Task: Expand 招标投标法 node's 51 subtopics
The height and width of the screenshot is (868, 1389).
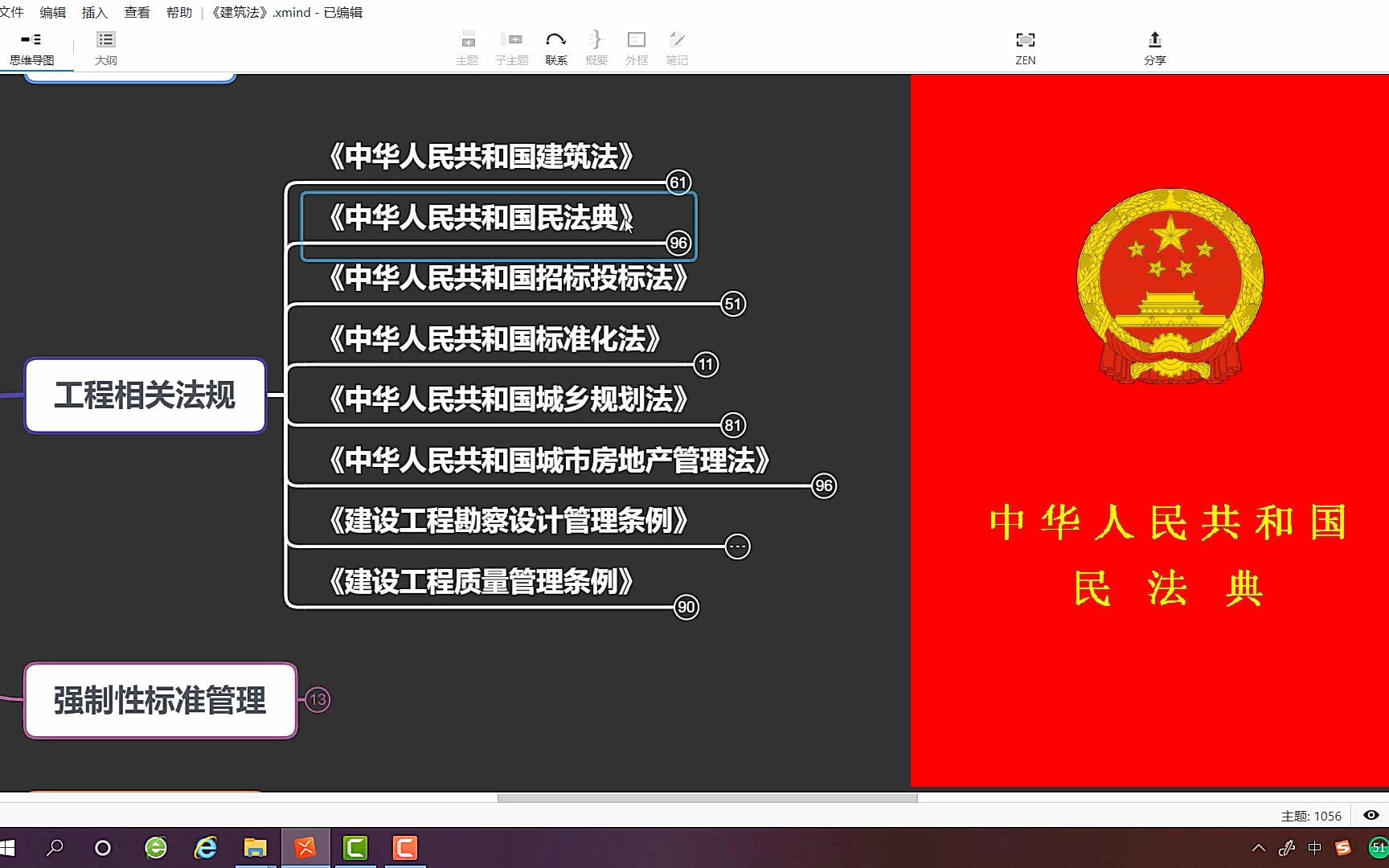Action: [x=733, y=304]
